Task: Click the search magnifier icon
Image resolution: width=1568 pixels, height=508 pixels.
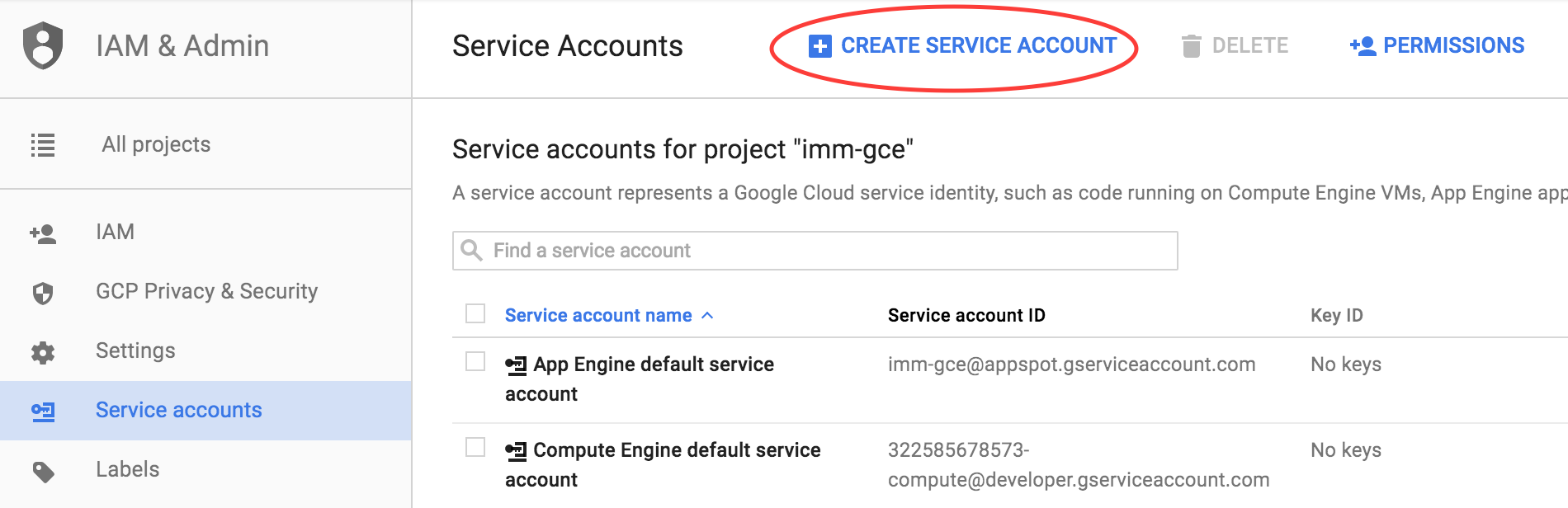Action: [471, 250]
